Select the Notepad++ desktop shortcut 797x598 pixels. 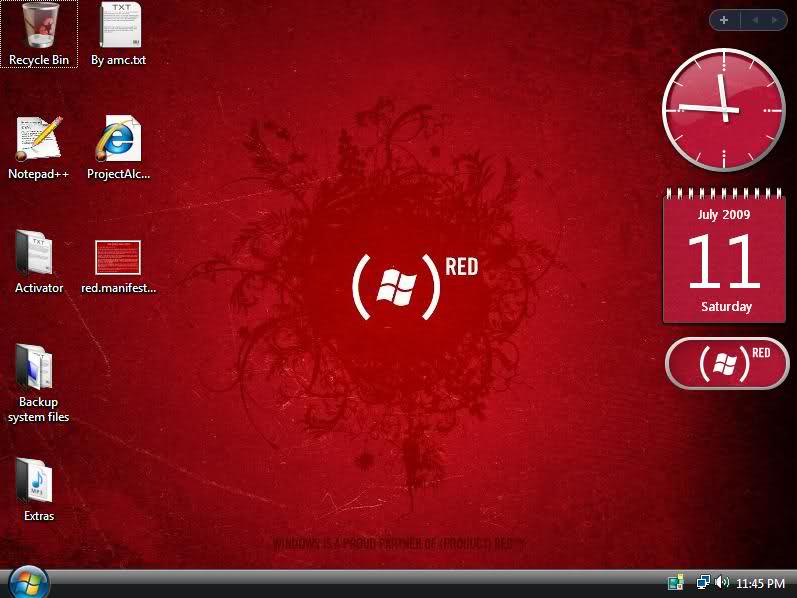(39, 148)
